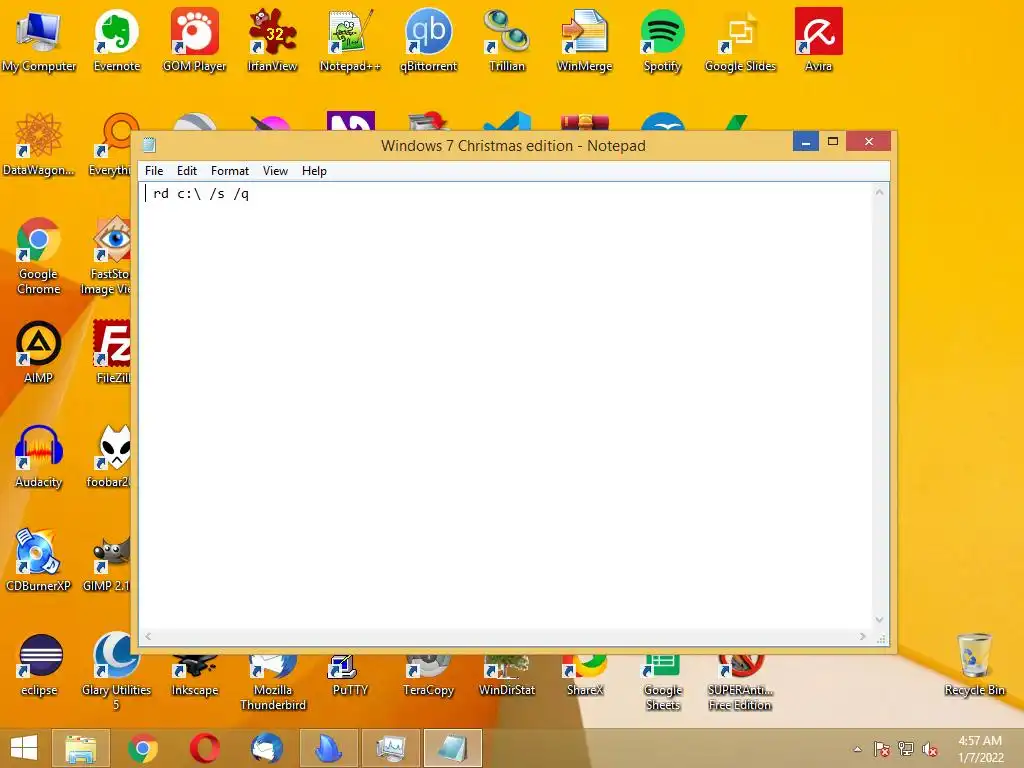Click the FileZilla desktop icon
This screenshot has width=1024, height=768.
coord(112,352)
